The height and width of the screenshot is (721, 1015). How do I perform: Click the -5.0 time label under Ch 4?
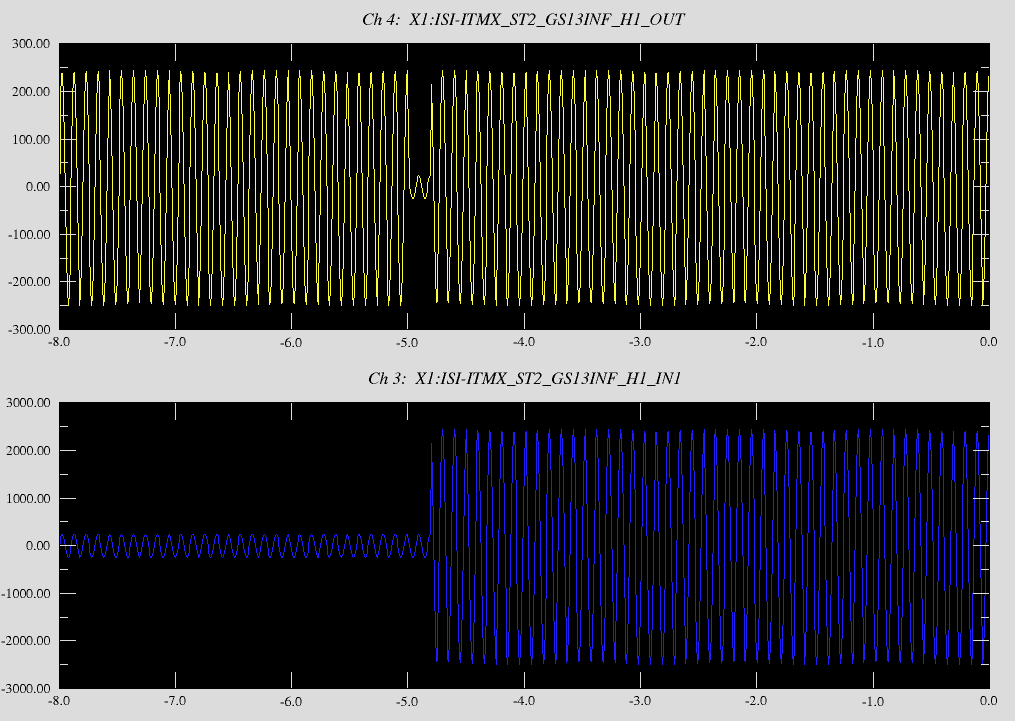click(407, 342)
